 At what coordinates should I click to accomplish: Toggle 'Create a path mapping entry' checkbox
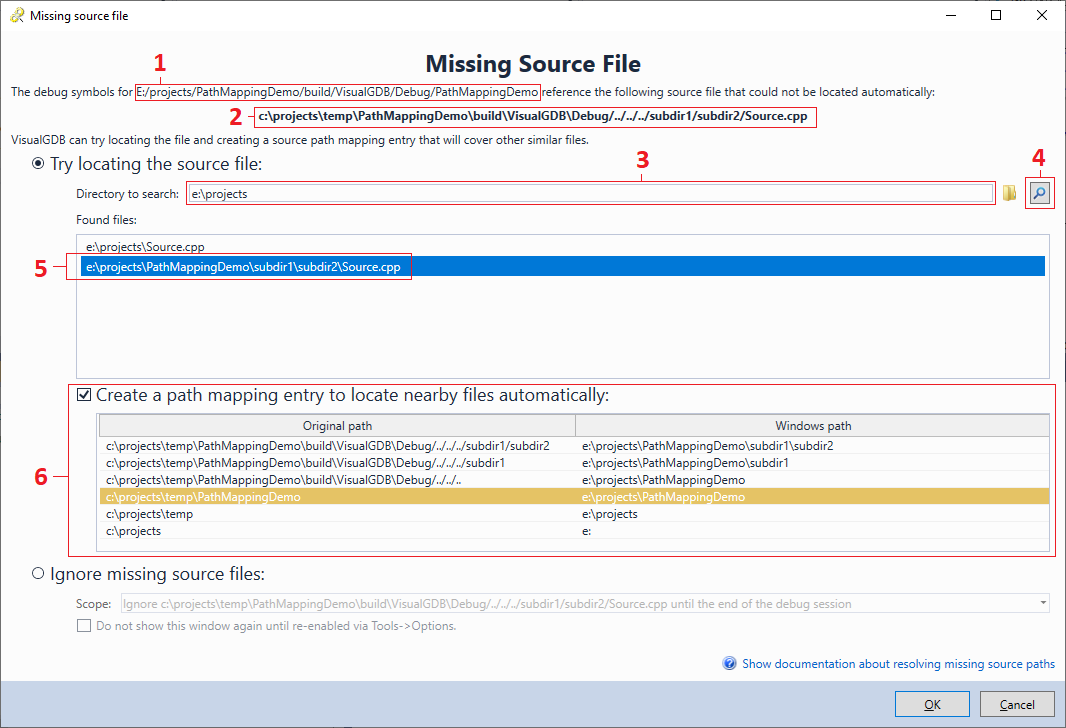click(x=84, y=395)
